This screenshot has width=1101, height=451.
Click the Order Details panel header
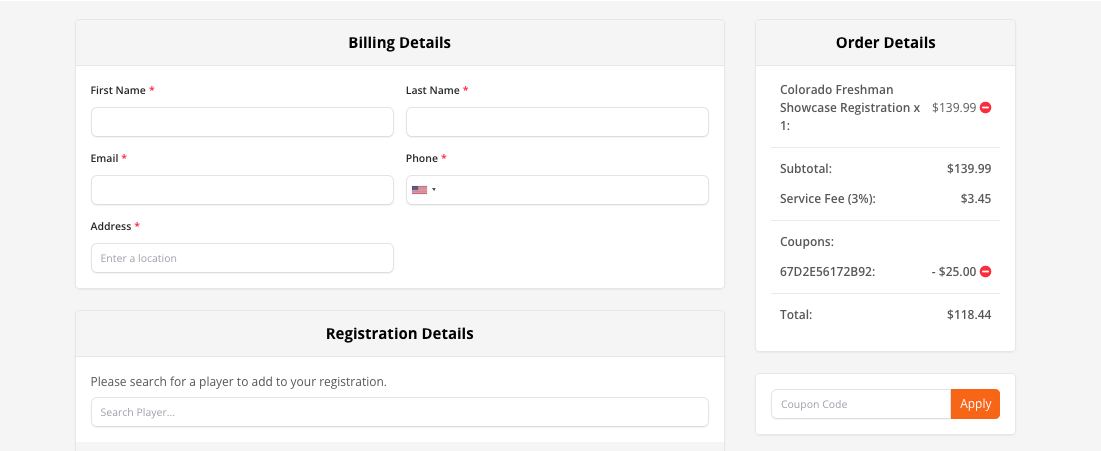(885, 43)
